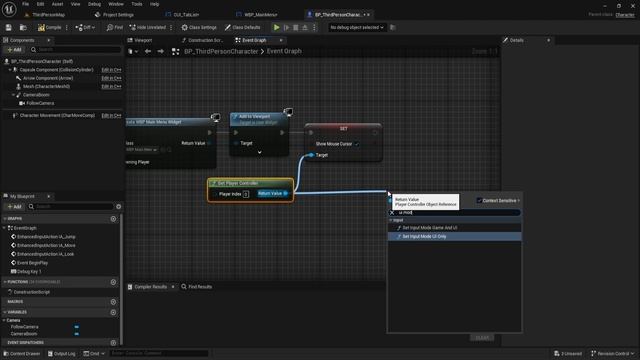This screenshot has width=640, height=360.
Task: Open the bookmarks dropdown in graph bar
Action: click(x=133, y=51)
